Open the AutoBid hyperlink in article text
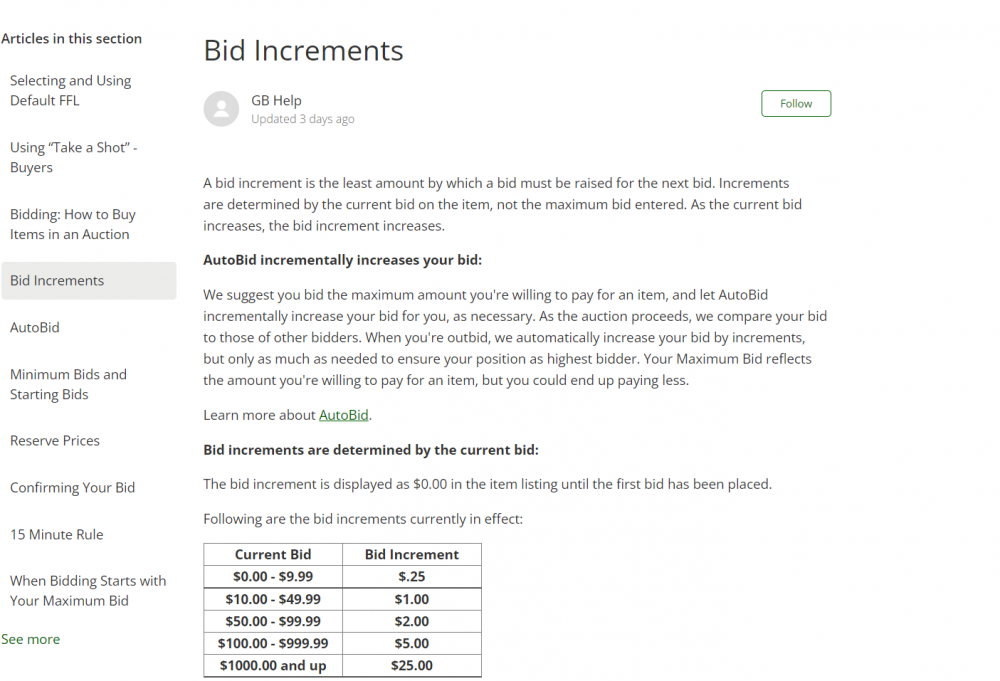Screen dimensions: 1000x681 coord(344,415)
